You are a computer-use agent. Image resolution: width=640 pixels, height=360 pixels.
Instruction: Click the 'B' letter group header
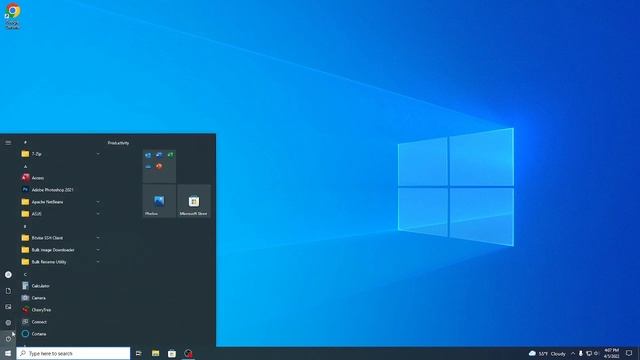pos(25,227)
